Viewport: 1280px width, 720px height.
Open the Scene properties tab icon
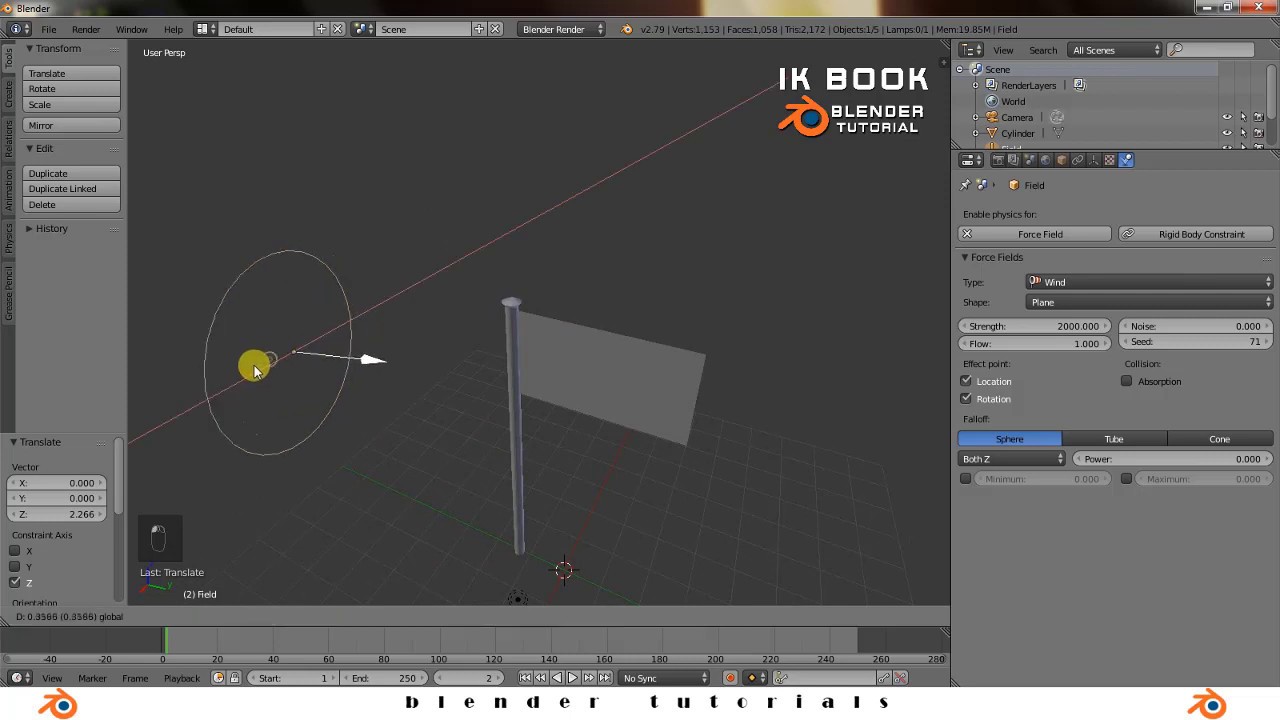(1030, 160)
